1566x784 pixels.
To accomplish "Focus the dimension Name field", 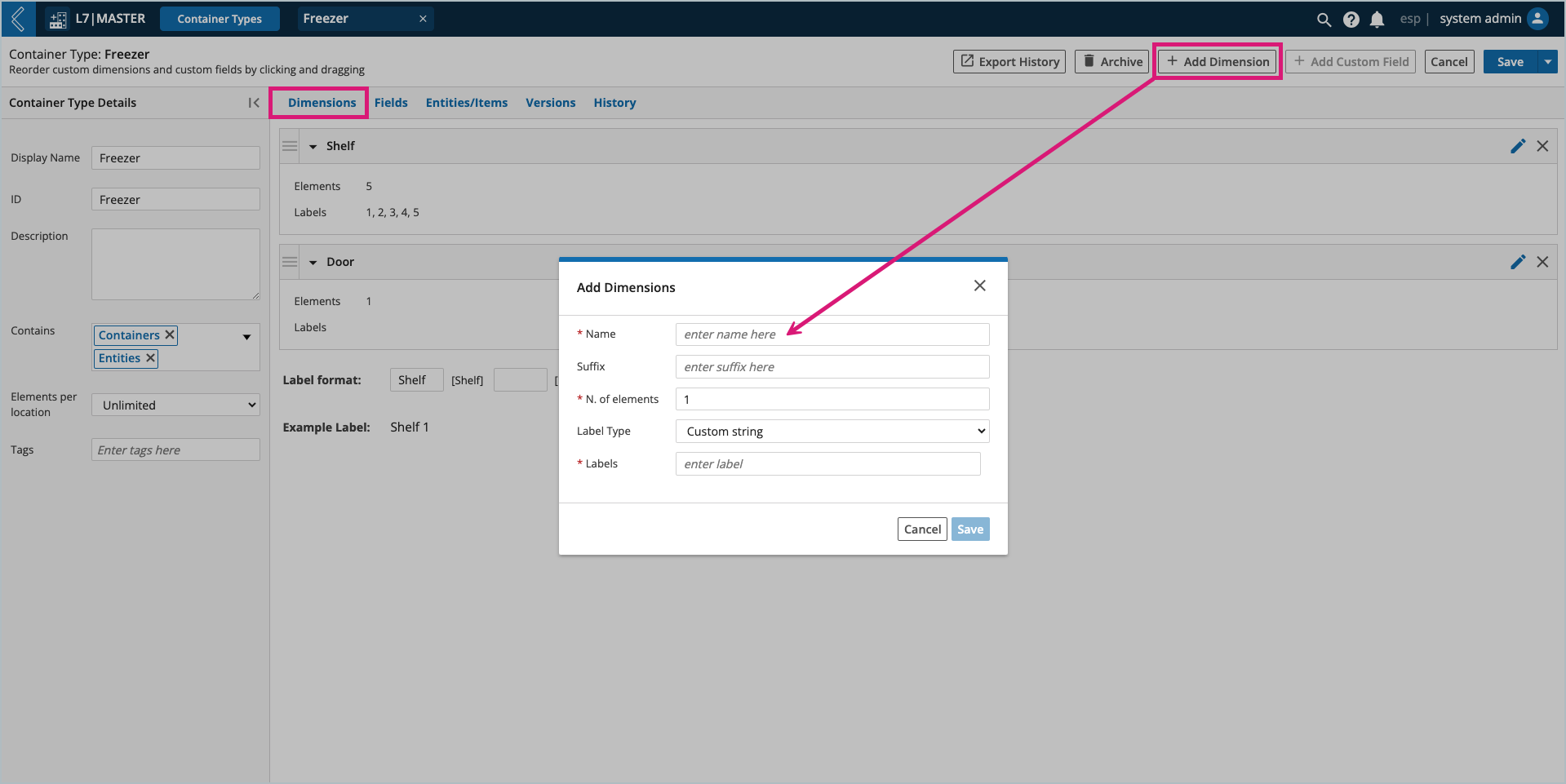I will [832, 334].
